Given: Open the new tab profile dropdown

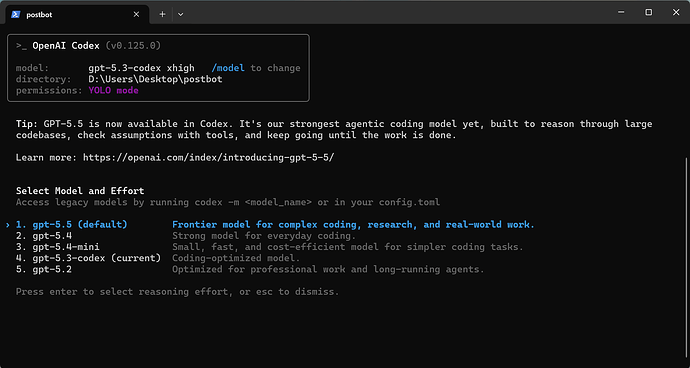Looking at the screenshot, I should click(x=180, y=14).
